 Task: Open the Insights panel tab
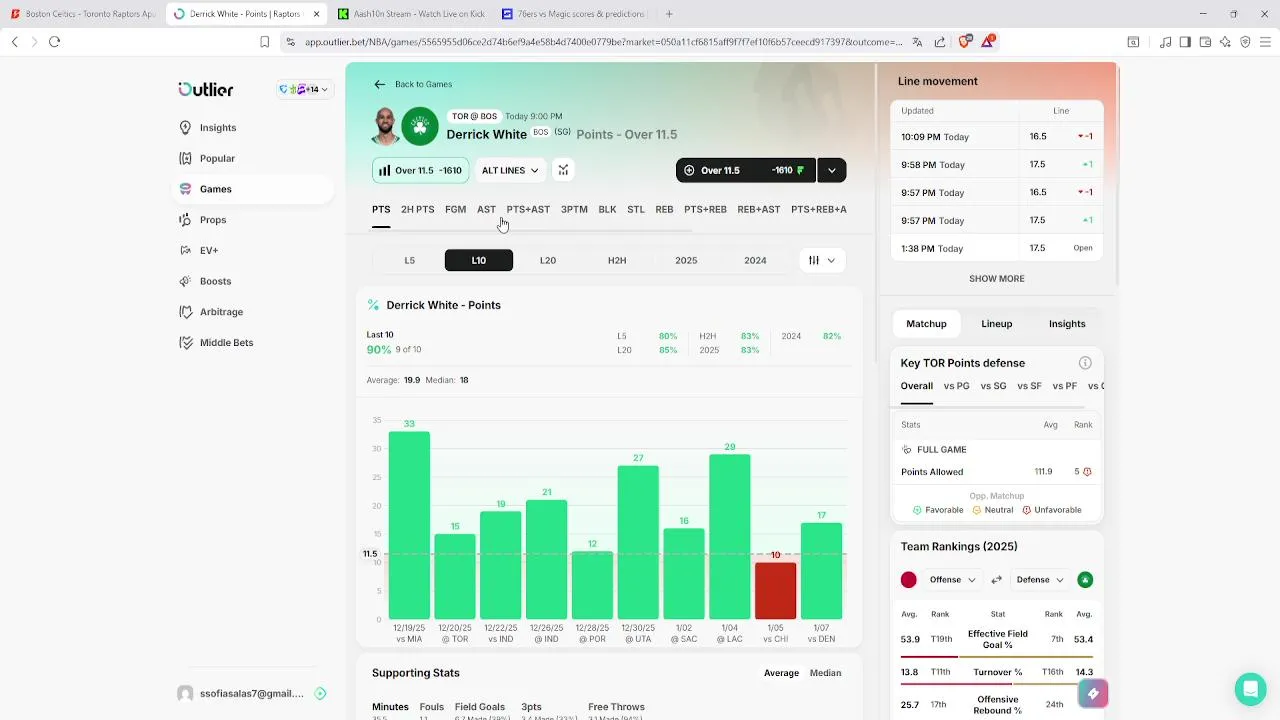point(1067,324)
